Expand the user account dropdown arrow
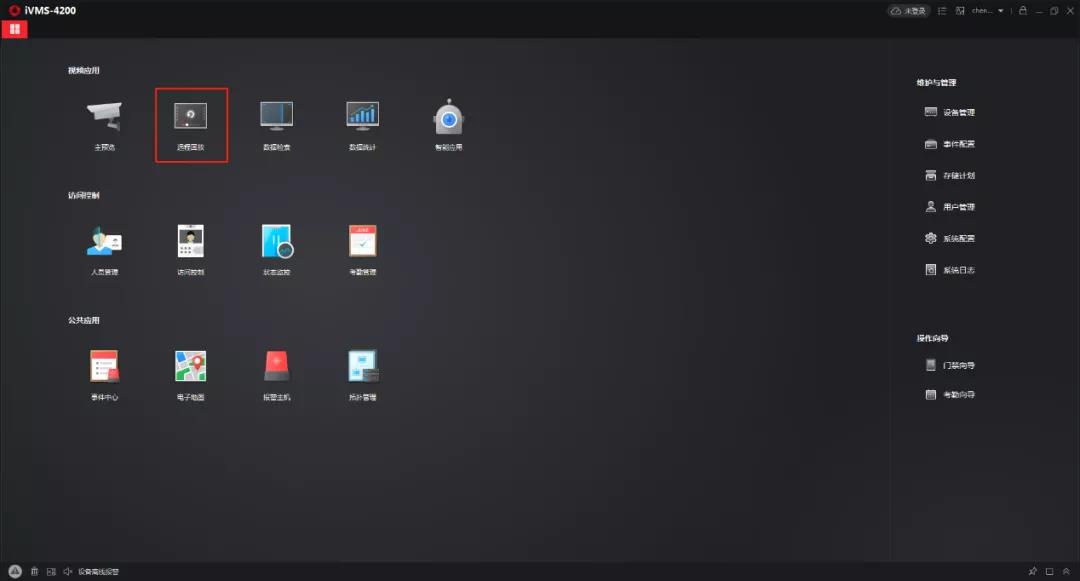Viewport: 1080px width, 581px height. click(1000, 11)
